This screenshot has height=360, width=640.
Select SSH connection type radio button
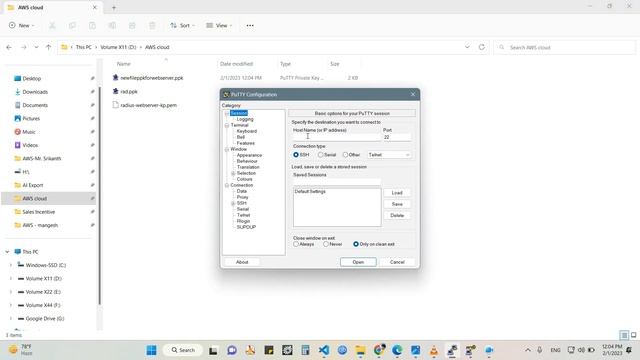[296, 155]
